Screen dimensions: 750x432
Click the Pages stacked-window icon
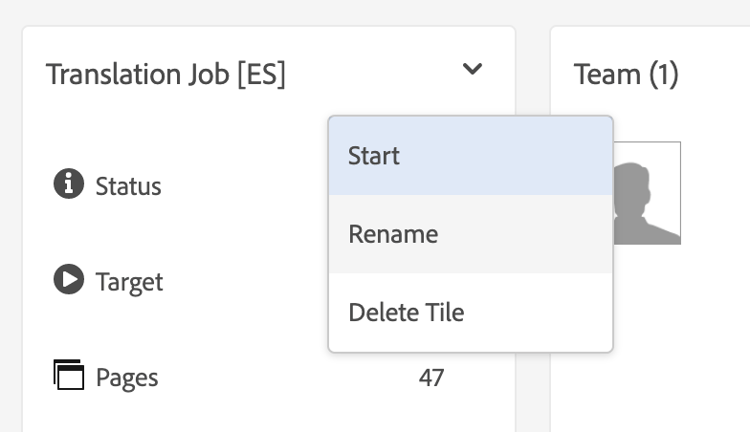67,376
